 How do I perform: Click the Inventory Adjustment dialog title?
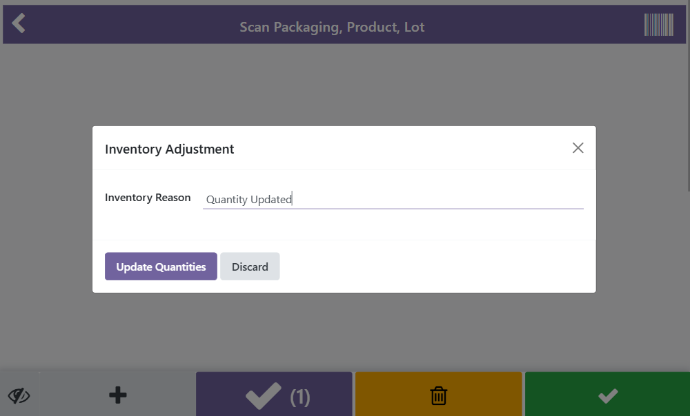(169, 149)
